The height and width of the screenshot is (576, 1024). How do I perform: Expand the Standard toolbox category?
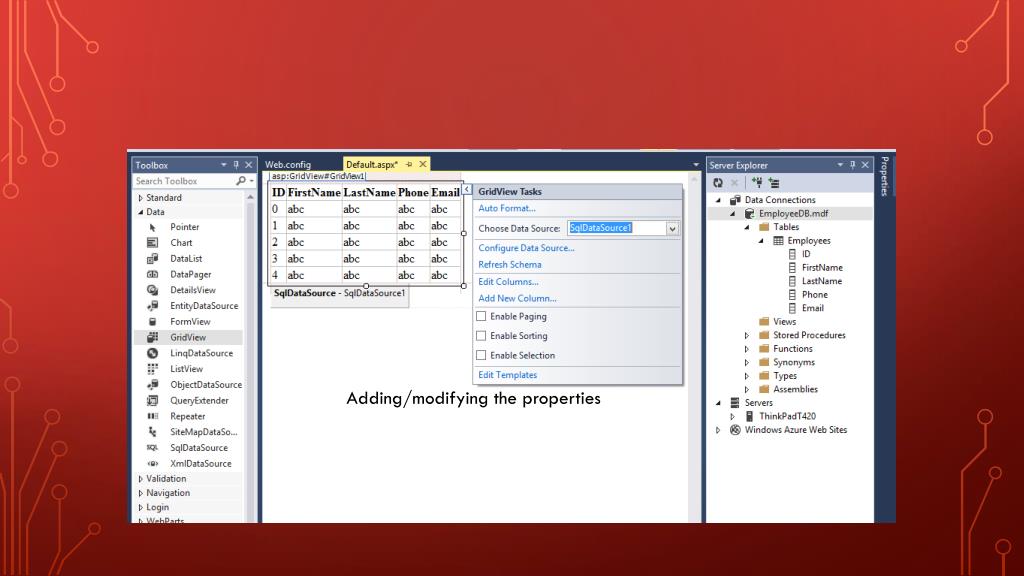click(140, 198)
